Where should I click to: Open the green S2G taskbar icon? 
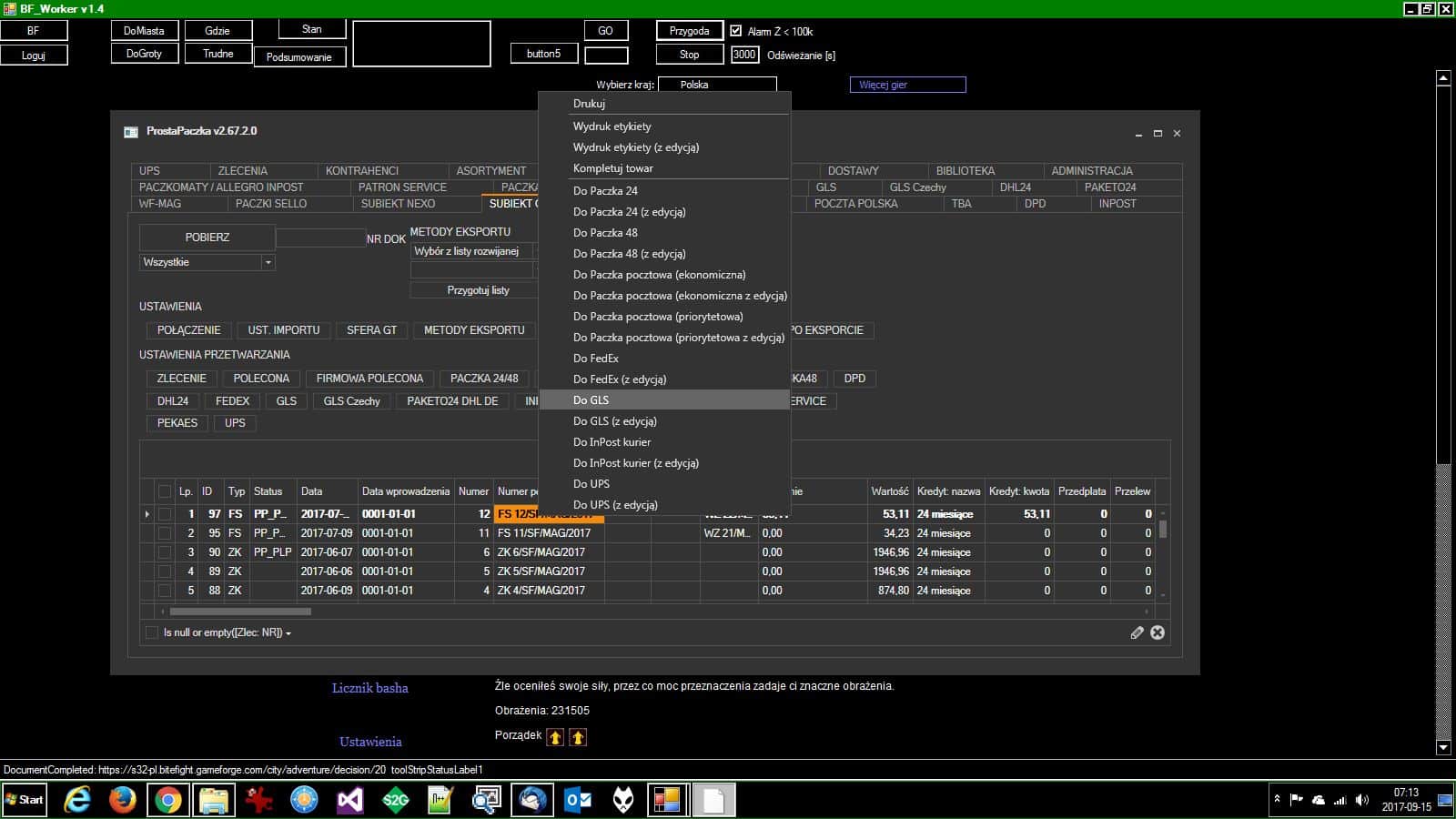click(395, 800)
